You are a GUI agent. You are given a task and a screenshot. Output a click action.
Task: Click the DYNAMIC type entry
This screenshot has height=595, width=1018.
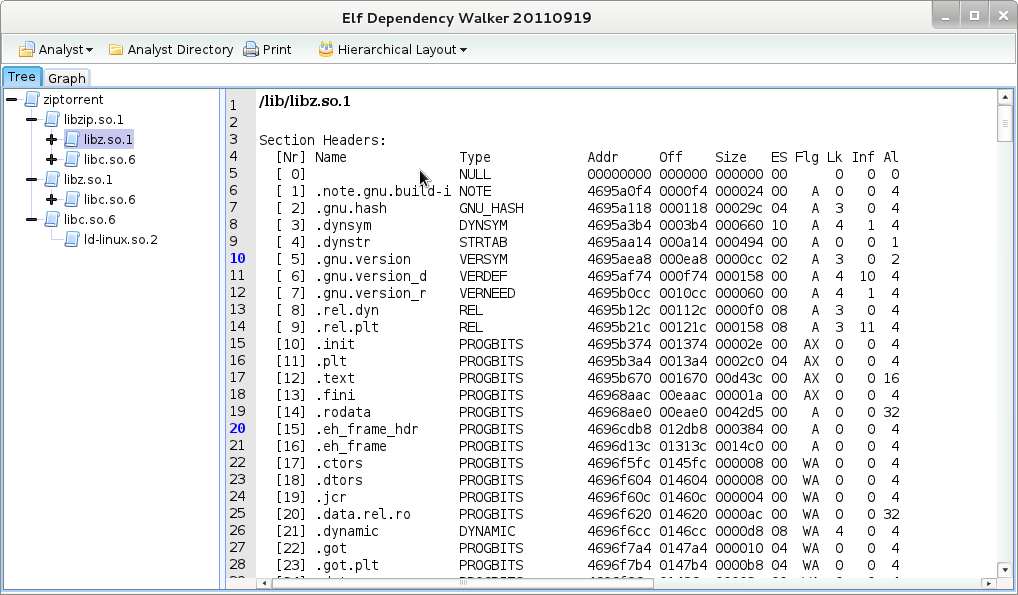click(487, 531)
